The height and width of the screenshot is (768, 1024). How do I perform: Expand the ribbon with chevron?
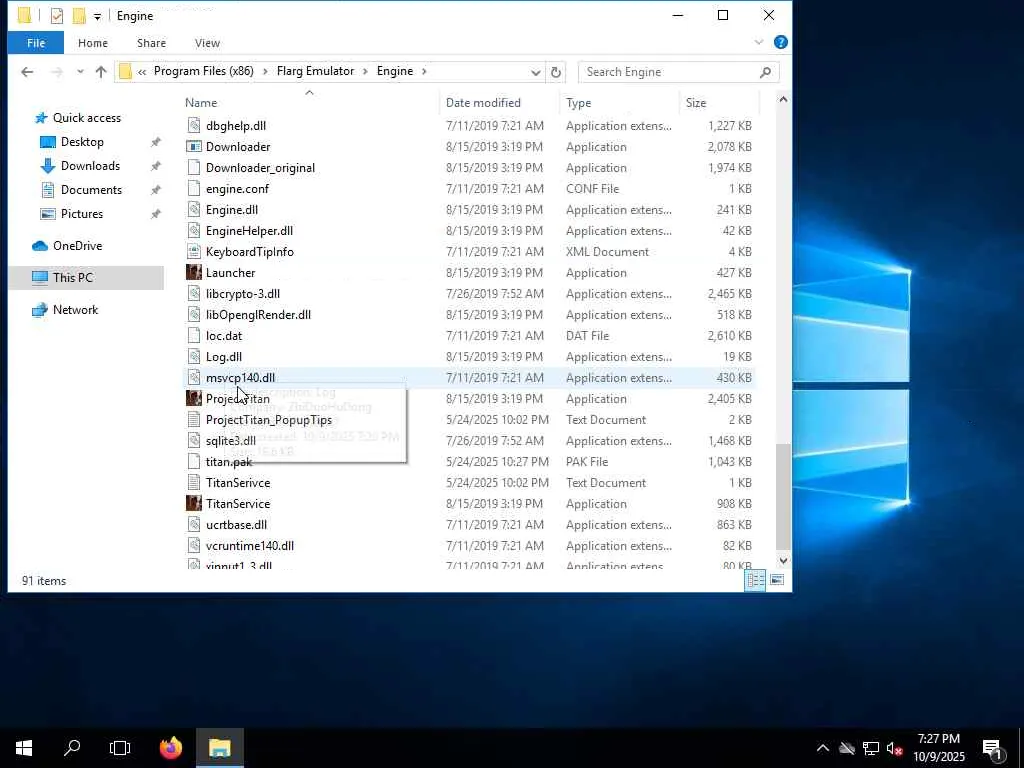tap(759, 42)
